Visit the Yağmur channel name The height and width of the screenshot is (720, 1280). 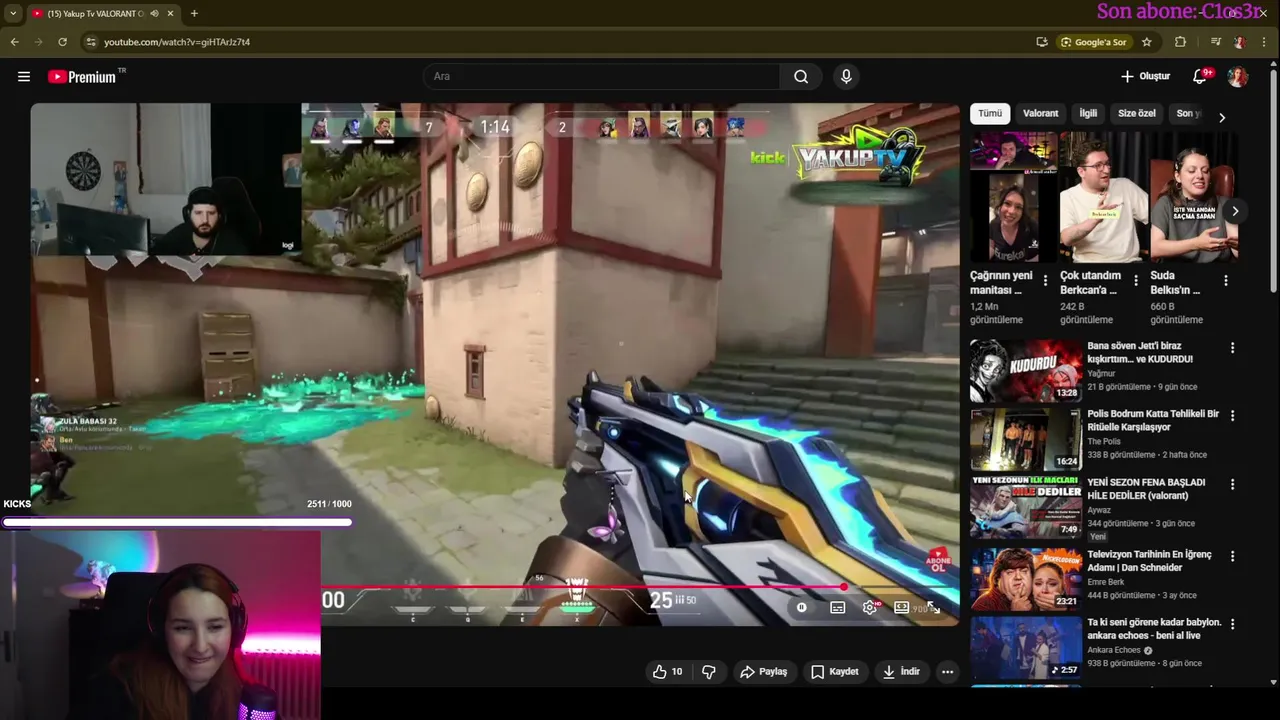(1102, 373)
